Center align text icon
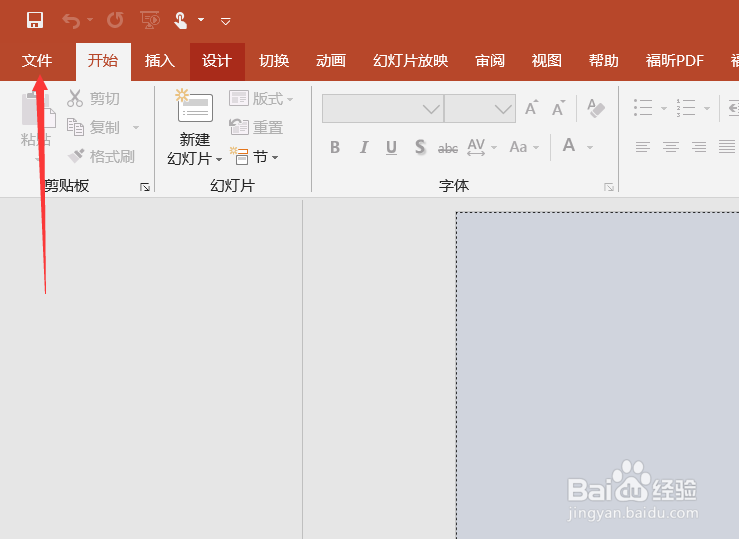Screen dimensions: 739x539 click(671, 147)
